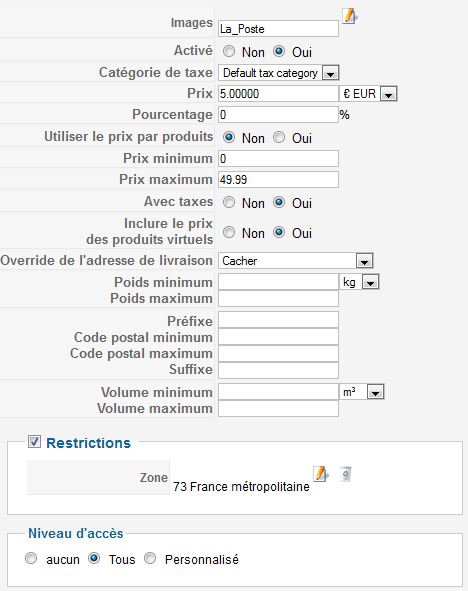Click the edit icon beside Zone France métropolitaine
Viewport: 468px width, 591px height.
[321, 474]
